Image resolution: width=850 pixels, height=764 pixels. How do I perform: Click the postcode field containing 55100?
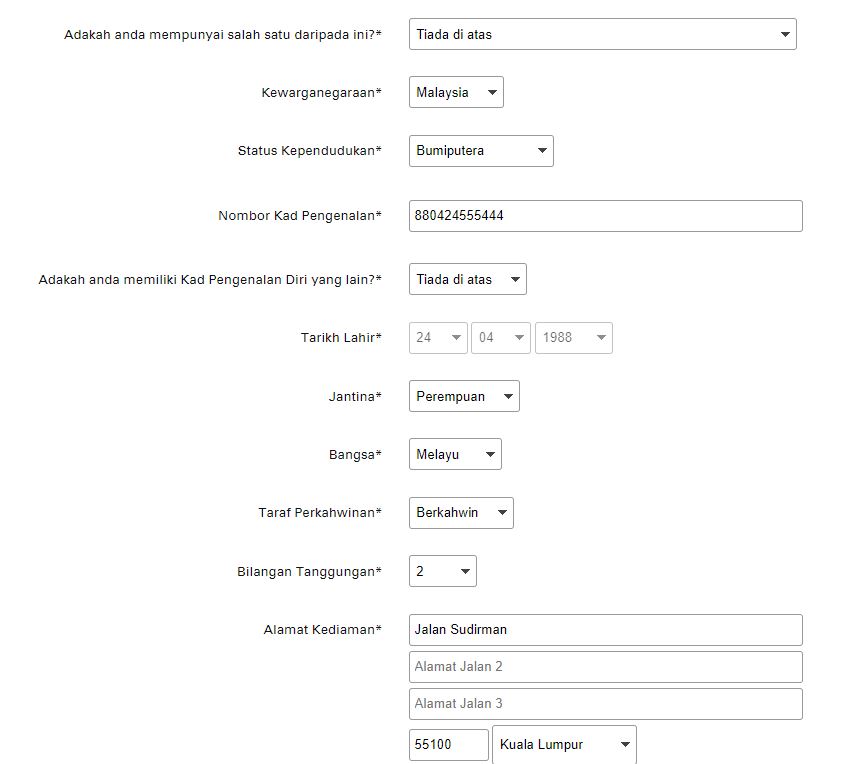tap(449, 745)
